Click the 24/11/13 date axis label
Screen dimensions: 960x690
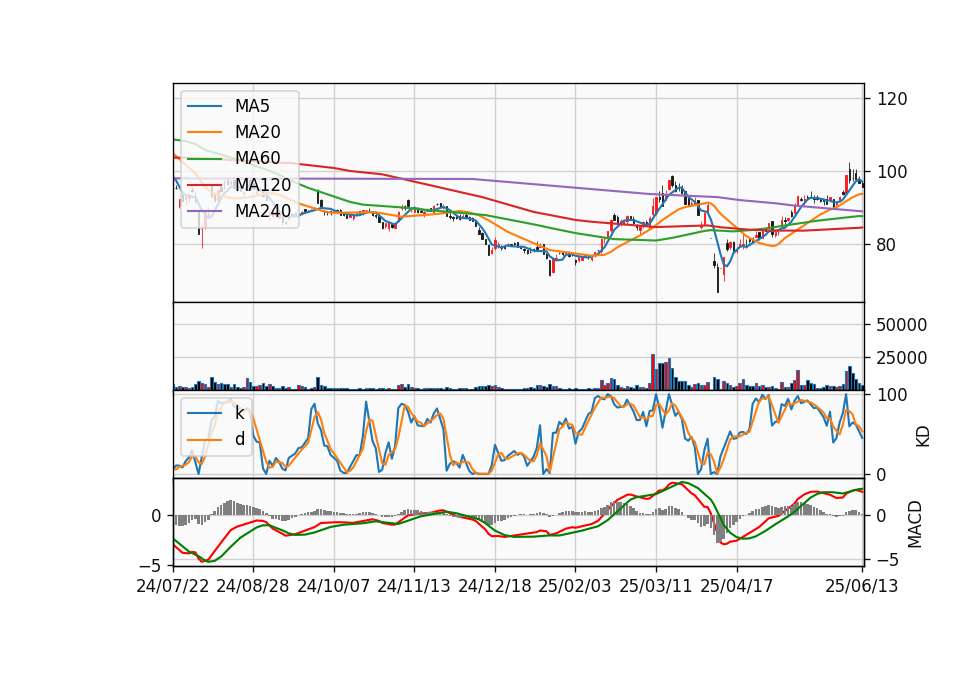[x=414, y=586]
